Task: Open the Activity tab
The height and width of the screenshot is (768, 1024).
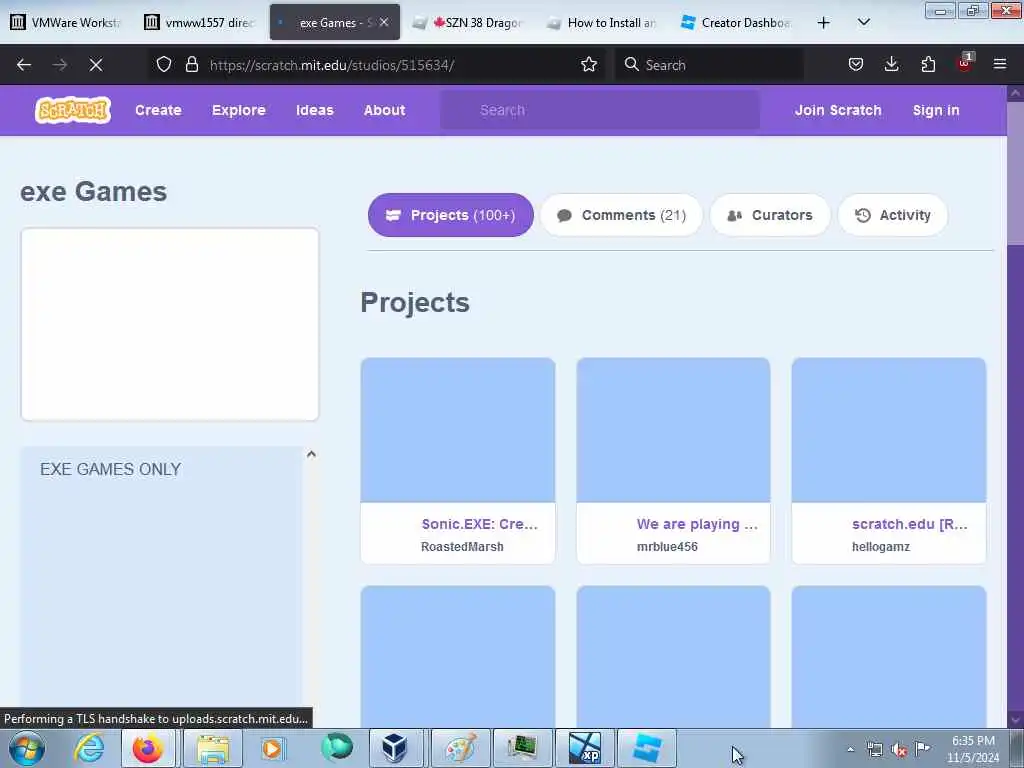Action: coord(893,215)
